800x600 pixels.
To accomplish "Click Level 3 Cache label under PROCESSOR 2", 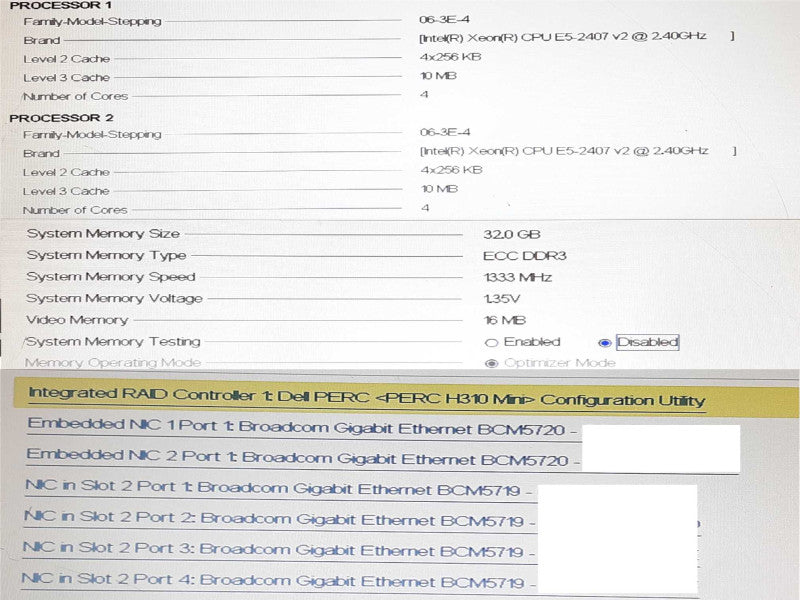I will 66,191.
